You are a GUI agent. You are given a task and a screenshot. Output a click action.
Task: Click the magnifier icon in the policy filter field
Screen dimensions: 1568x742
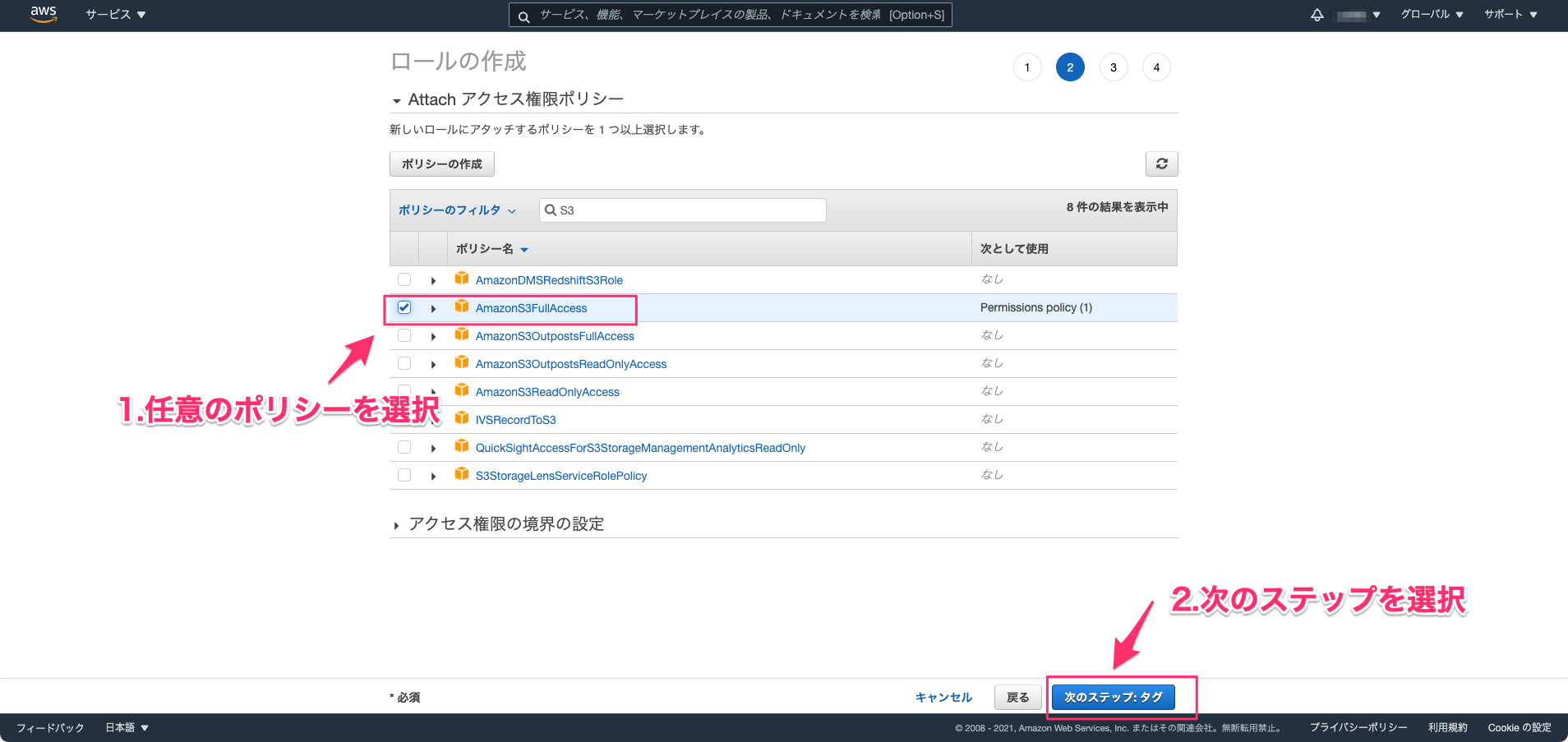[x=551, y=210]
